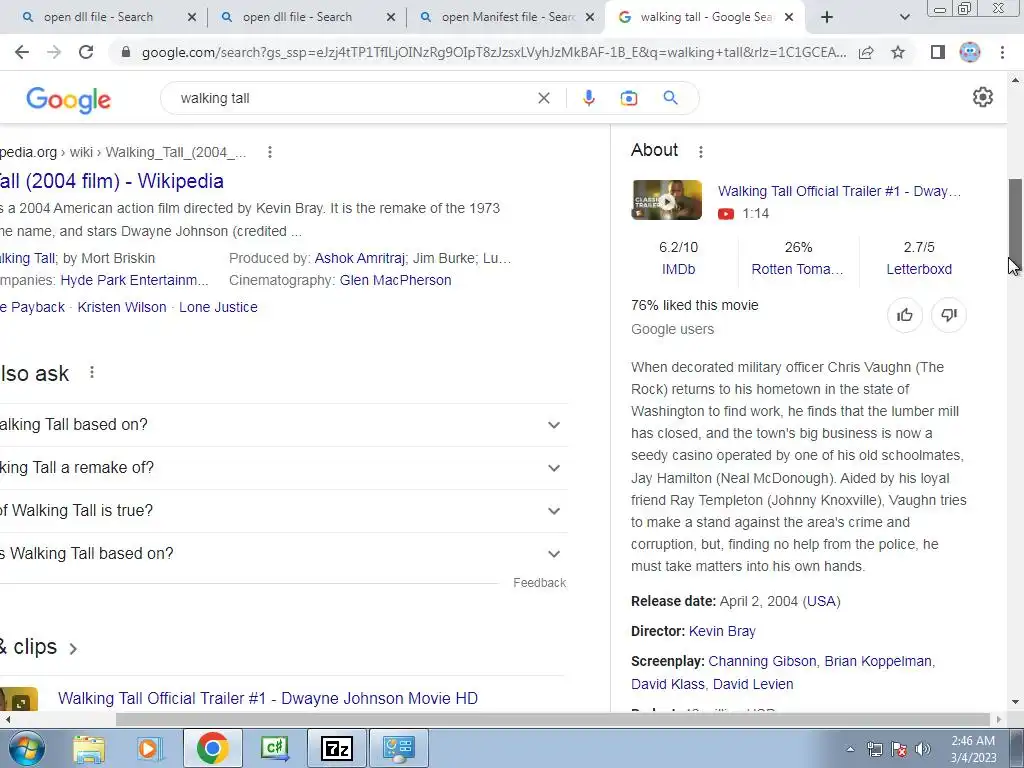Search by image with camera icon
The image size is (1024, 768).
coord(628,98)
